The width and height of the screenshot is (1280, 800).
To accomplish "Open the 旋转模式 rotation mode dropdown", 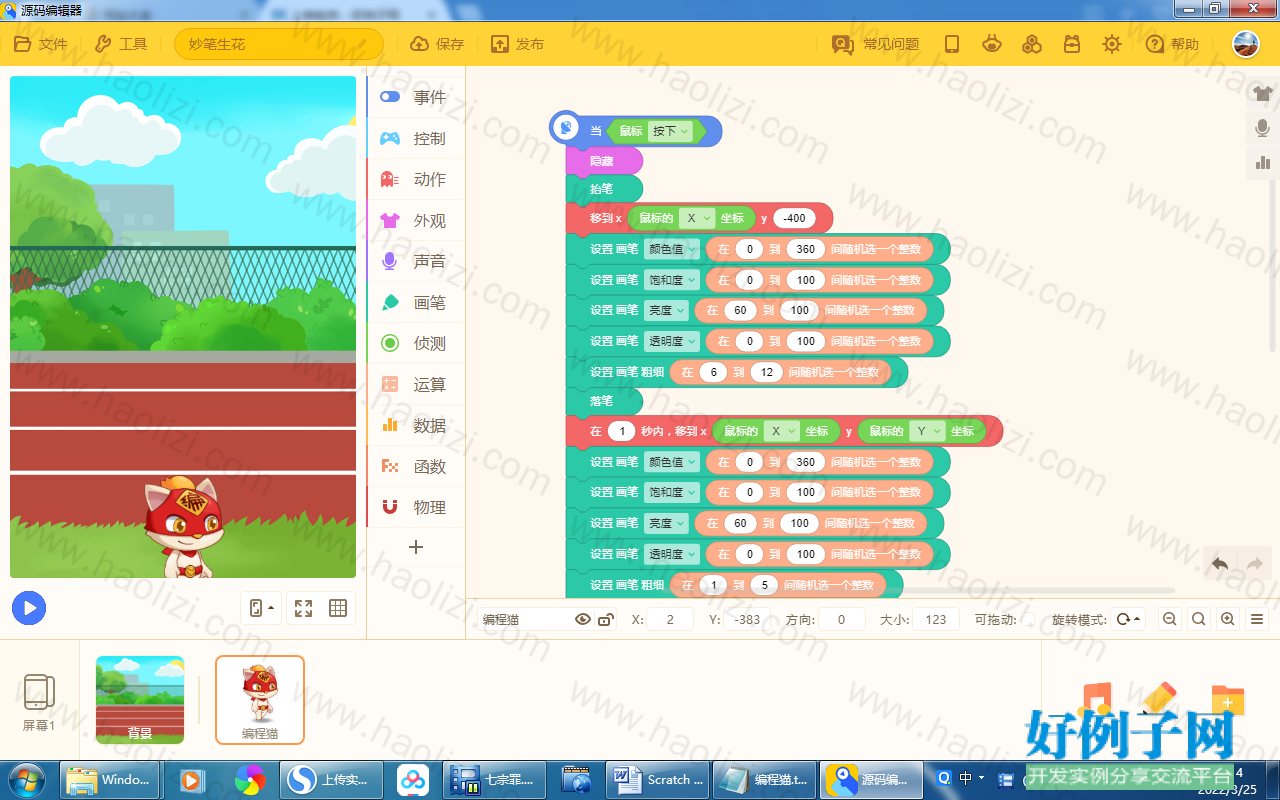I will [x=1128, y=619].
